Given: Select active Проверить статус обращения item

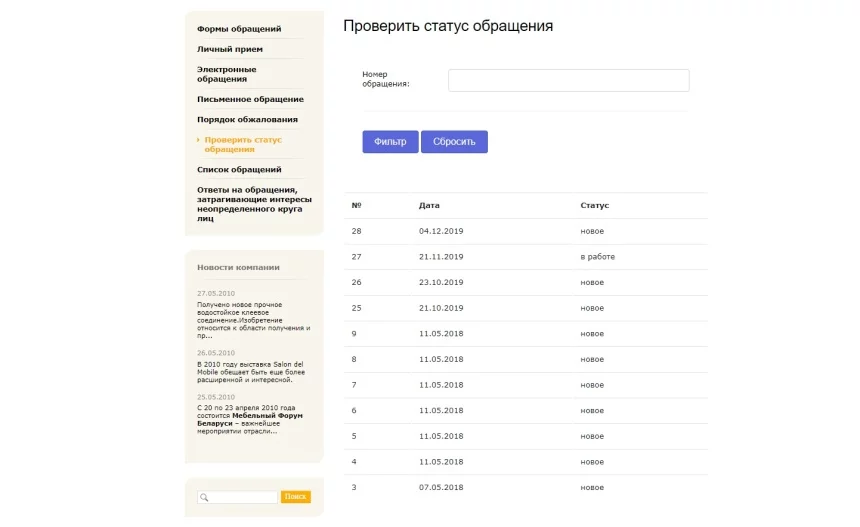Looking at the screenshot, I should [243, 145].
